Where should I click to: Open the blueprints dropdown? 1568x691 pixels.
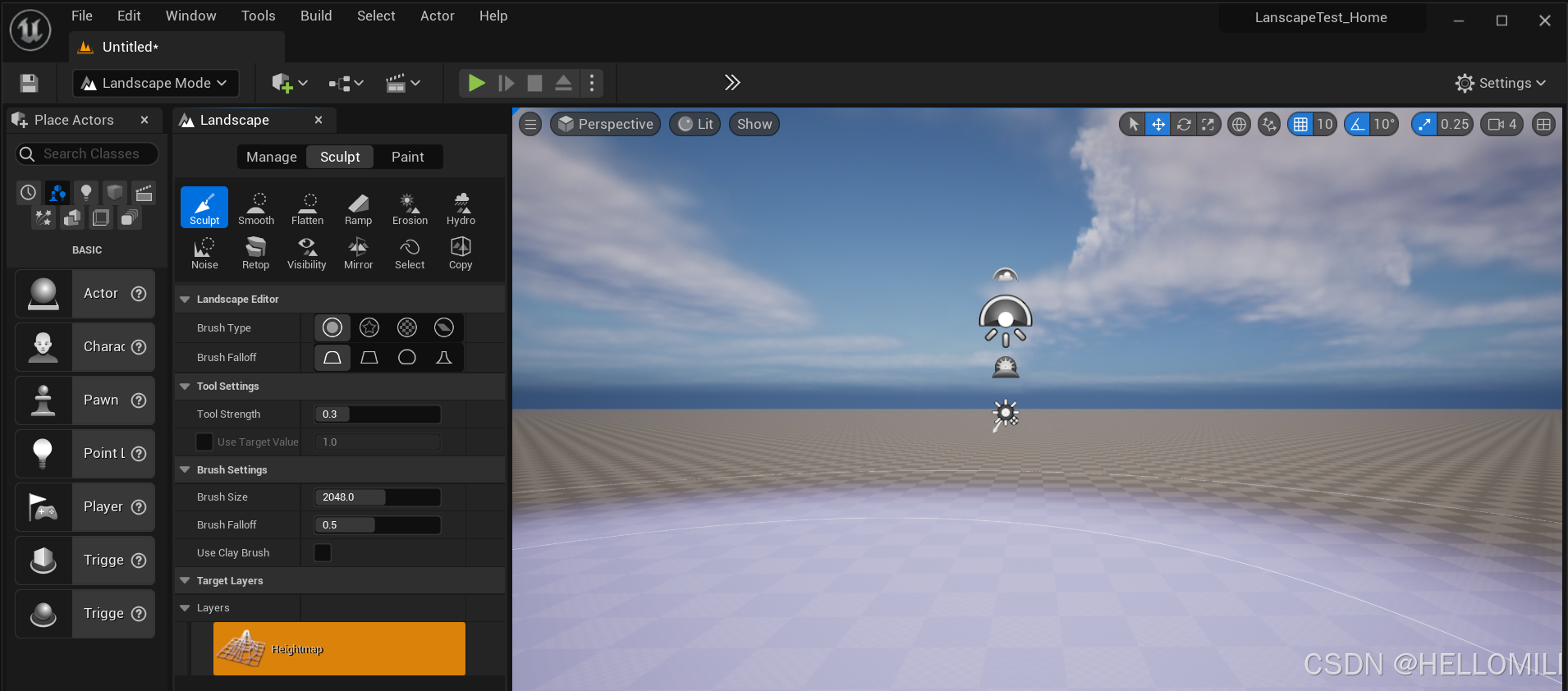[x=346, y=83]
